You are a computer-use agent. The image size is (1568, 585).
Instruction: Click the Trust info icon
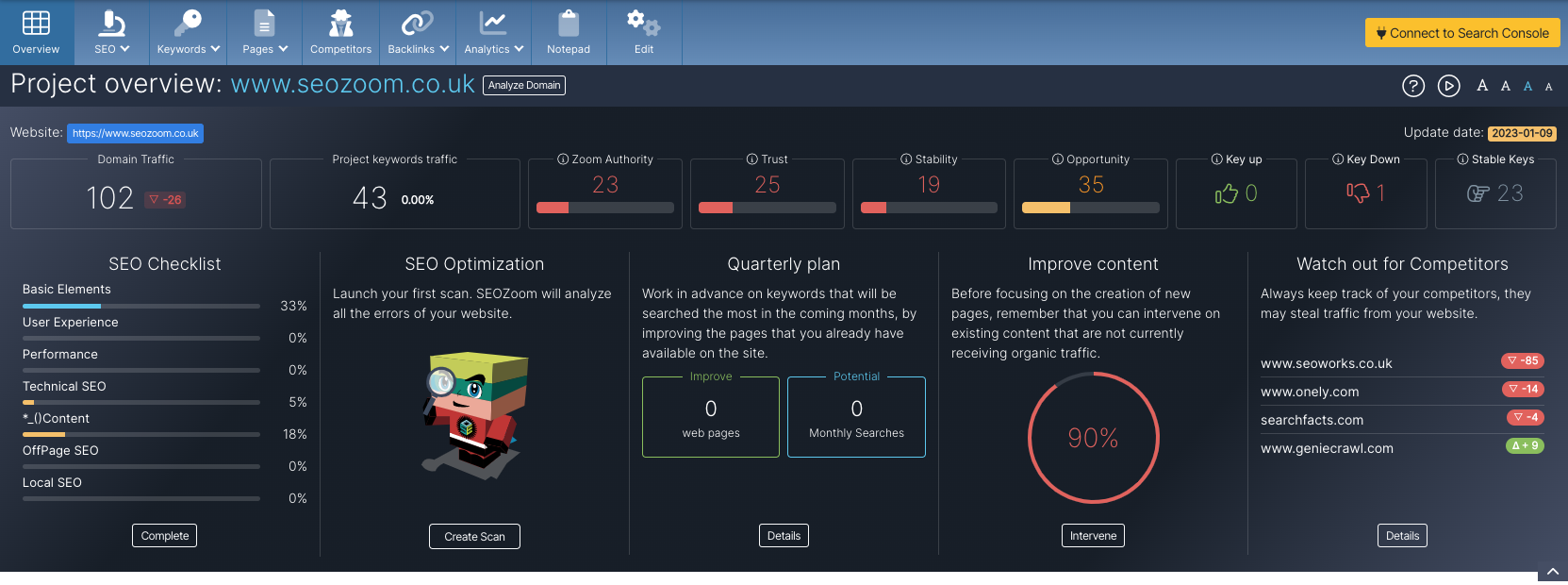click(752, 159)
